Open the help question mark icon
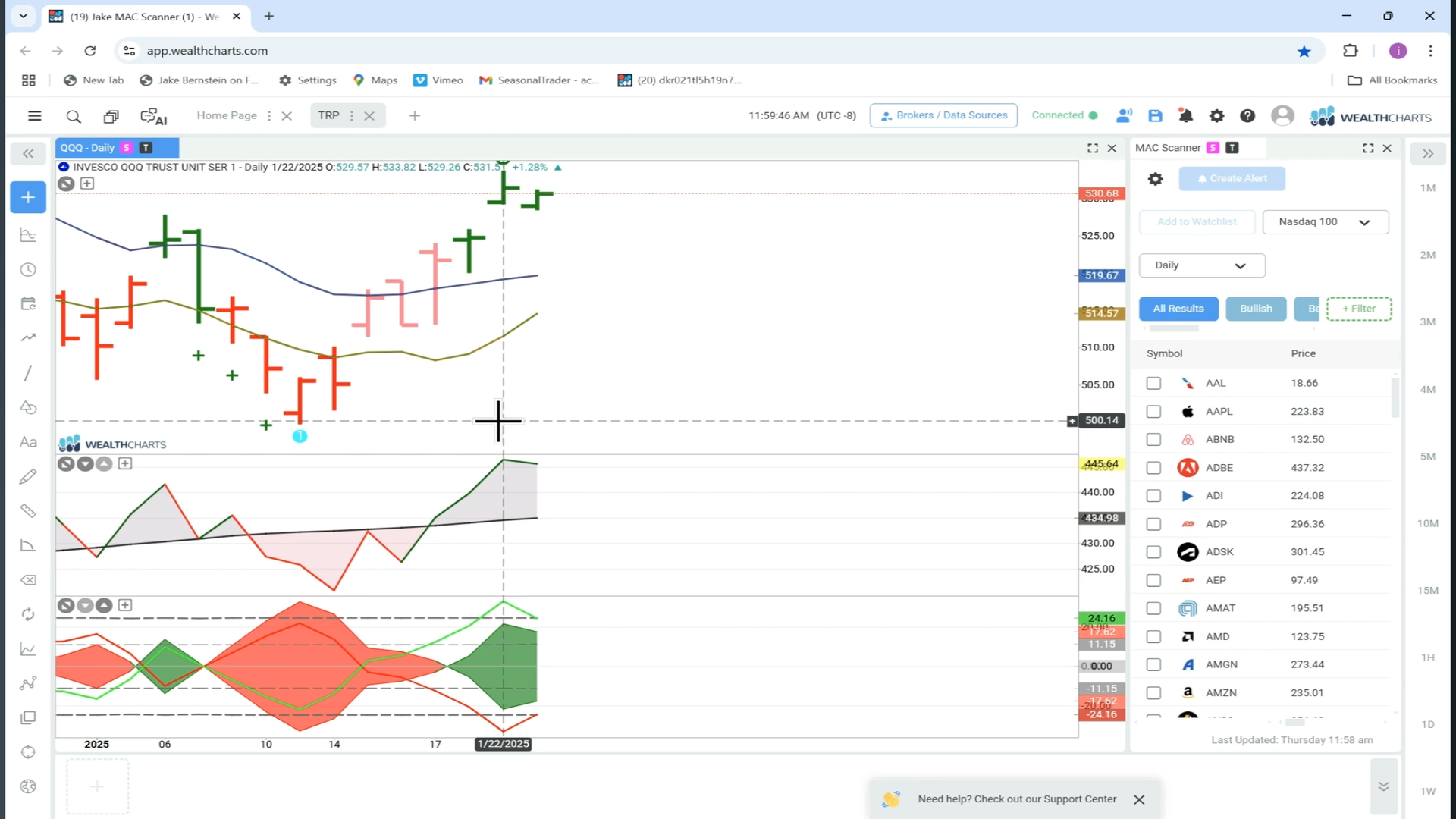Screen dimensions: 1456x819 click(1247, 116)
